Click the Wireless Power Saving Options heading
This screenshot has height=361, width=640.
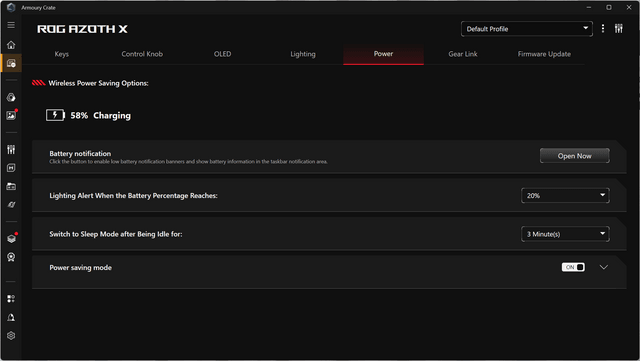98,83
